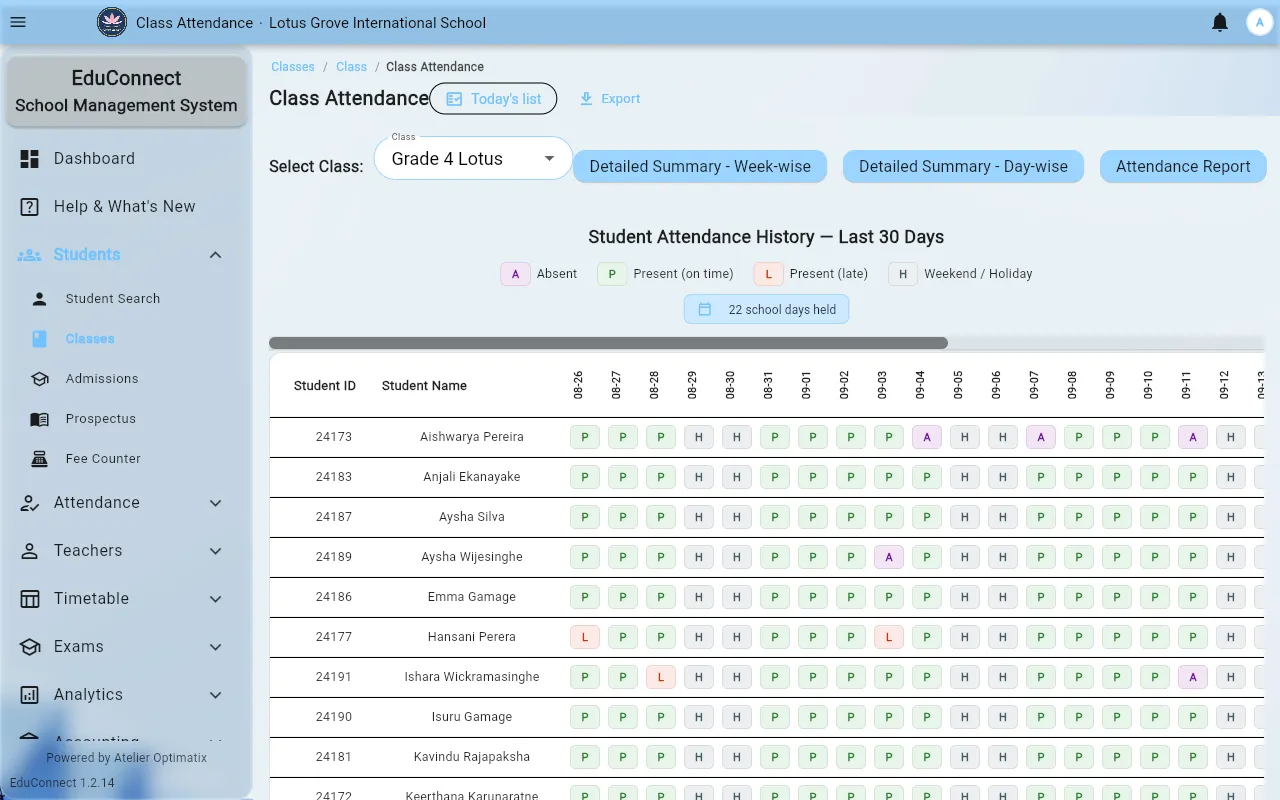Click the Today's list button
Image resolution: width=1280 pixels, height=800 pixels.
(493, 99)
